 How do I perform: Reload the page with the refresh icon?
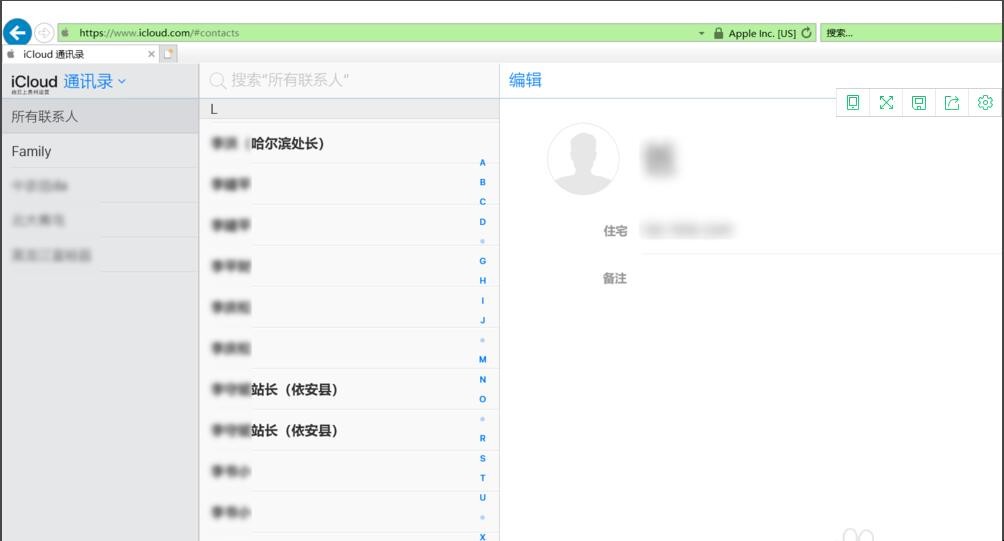pos(807,33)
